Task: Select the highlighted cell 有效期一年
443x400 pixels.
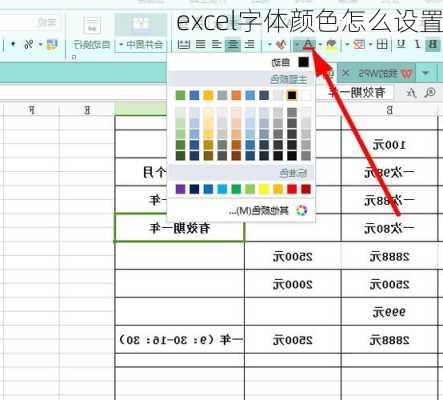Action: tap(179, 228)
